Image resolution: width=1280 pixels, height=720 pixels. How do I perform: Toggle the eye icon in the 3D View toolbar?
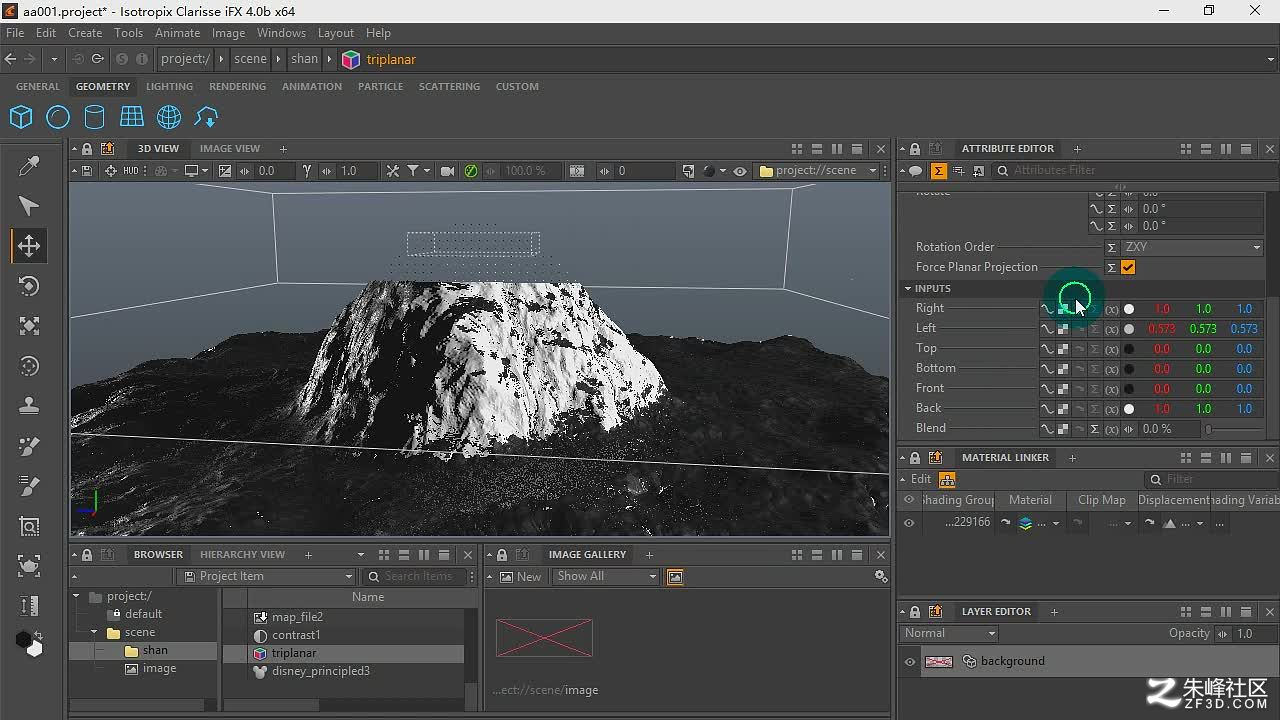(740, 171)
